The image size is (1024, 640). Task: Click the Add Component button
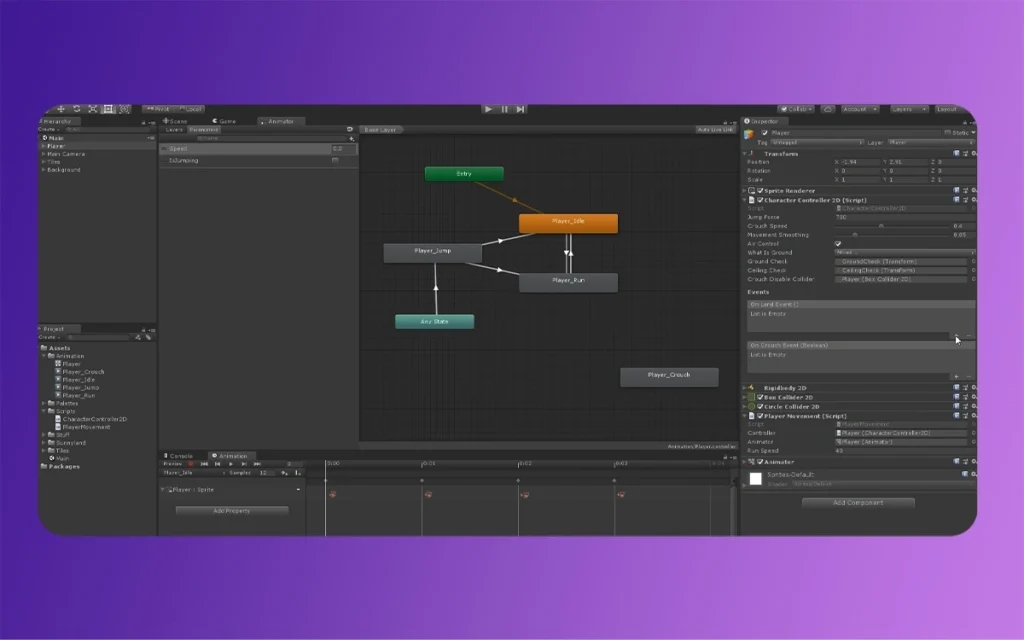coord(860,503)
